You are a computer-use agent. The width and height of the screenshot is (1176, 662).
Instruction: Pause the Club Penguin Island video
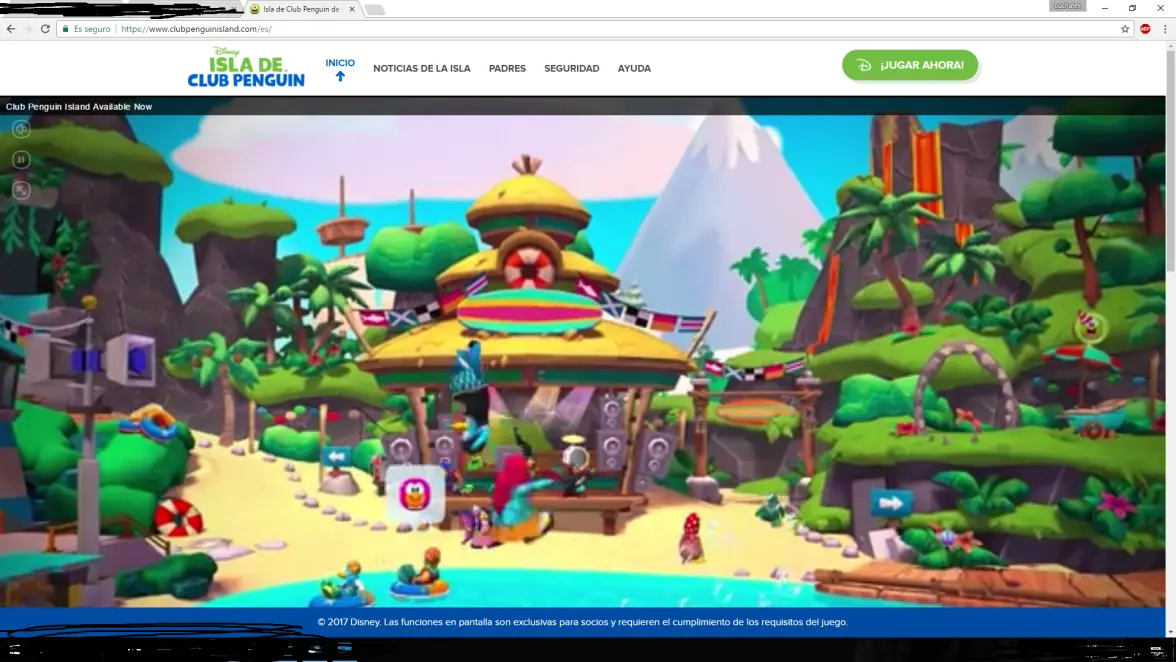(x=21, y=160)
